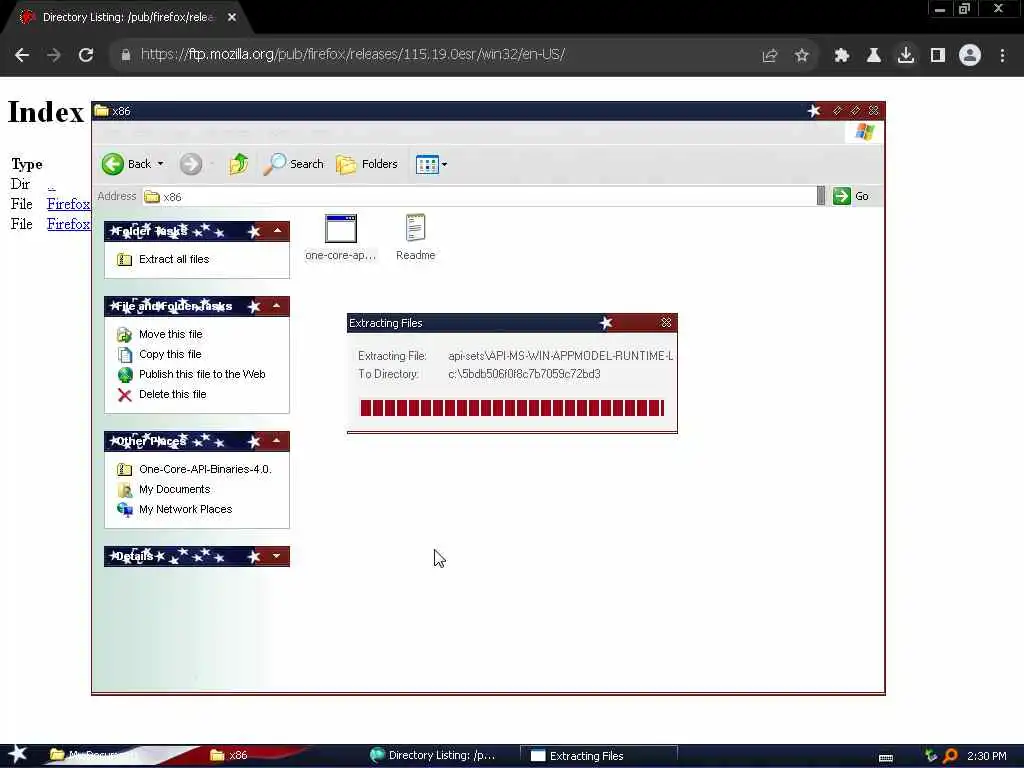Open Back history dropdown arrow
The image size is (1024, 768).
(160, 164)
